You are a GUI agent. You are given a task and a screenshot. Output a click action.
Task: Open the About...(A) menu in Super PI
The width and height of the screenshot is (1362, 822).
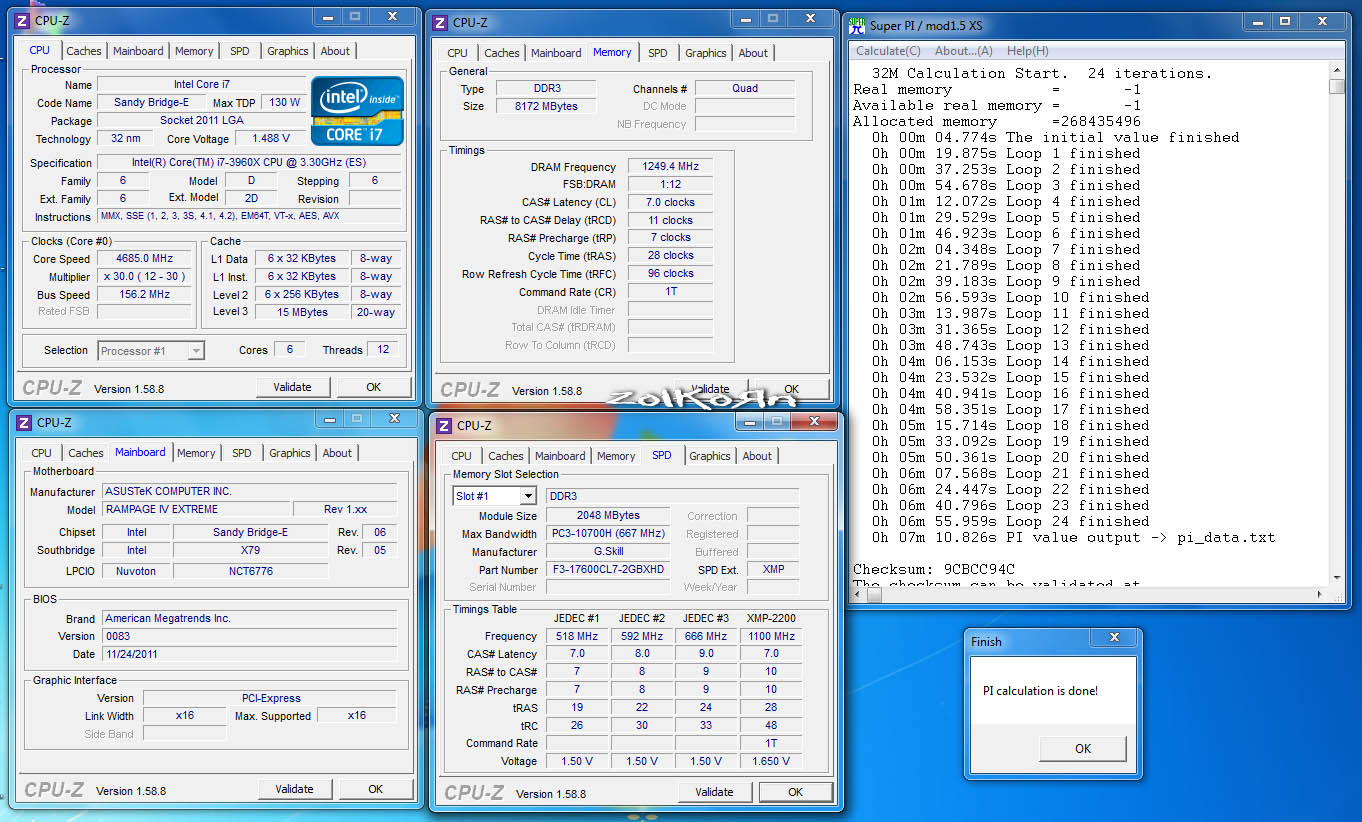(963, 51)
